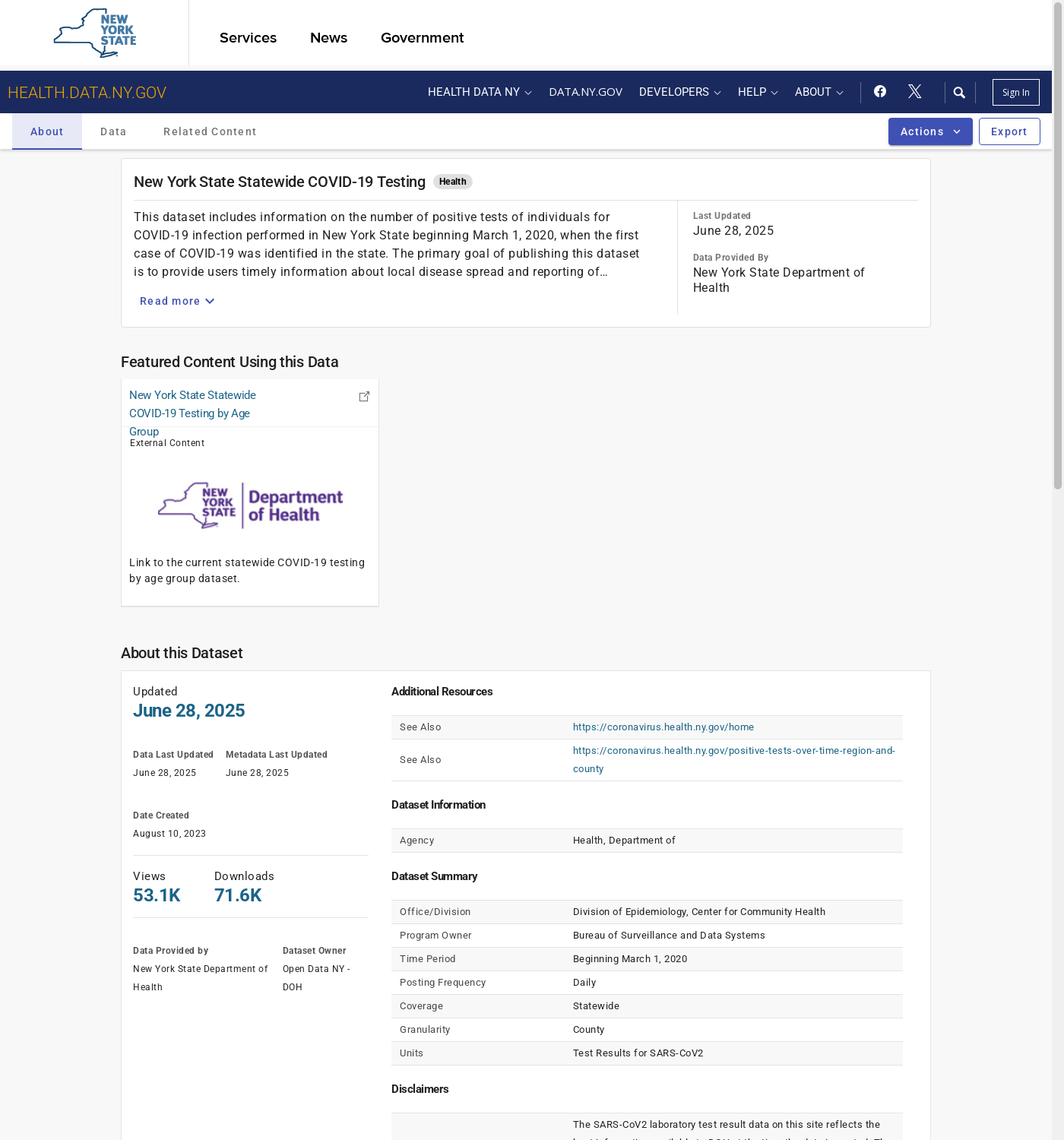This screenshot has width=1064, height=1140.
Task: Click the HEALTH.DATA.NY.GOV site title
Action: (x=87, y=93)
